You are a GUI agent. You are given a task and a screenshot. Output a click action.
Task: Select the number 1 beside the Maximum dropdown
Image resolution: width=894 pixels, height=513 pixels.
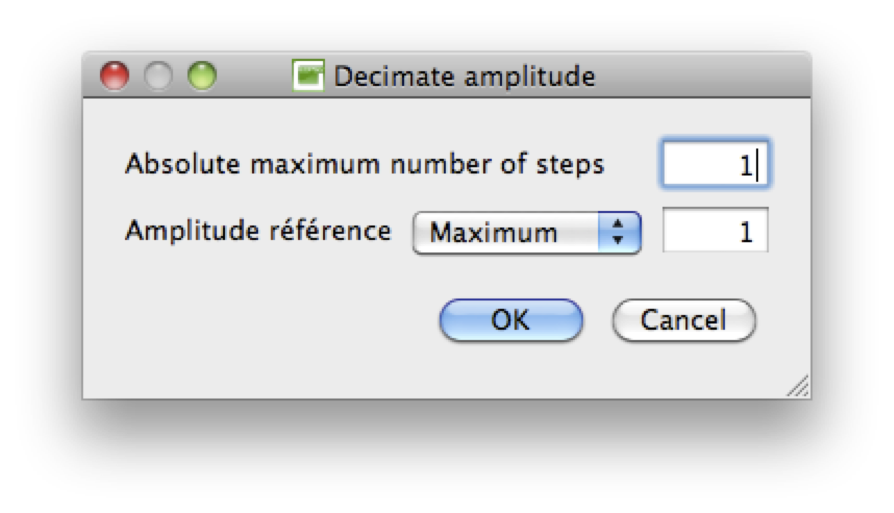click(744, 233)
